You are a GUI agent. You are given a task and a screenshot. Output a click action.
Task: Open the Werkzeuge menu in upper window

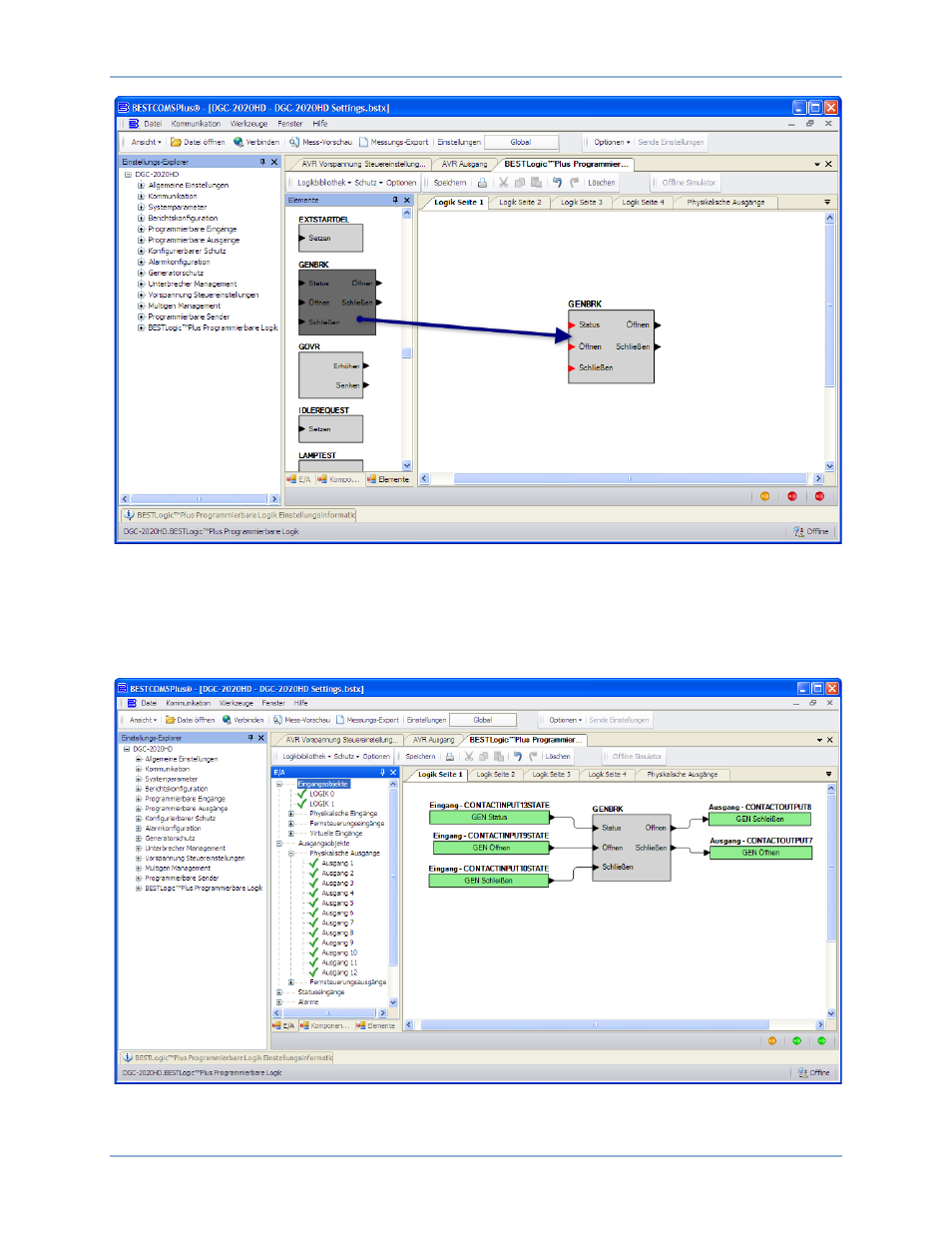249,125
